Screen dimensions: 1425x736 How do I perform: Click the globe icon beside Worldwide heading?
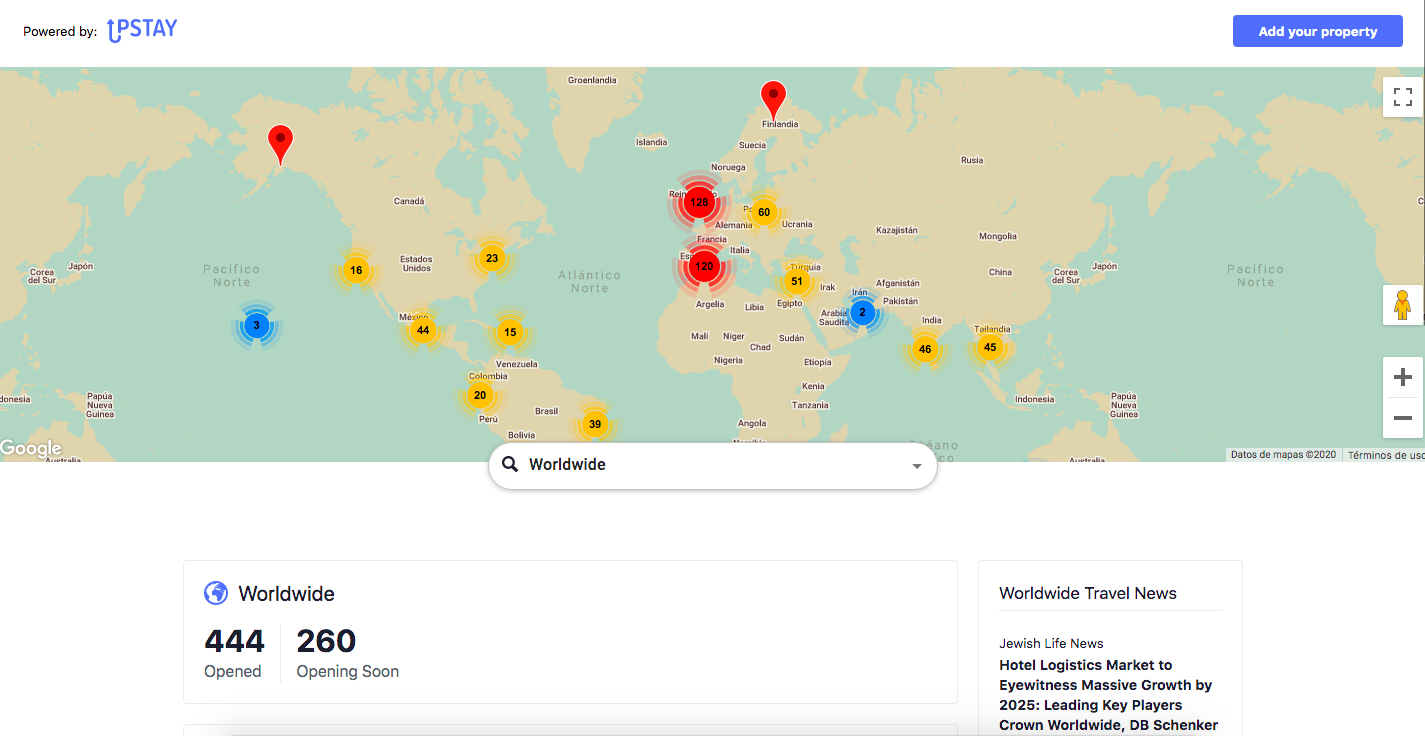pyautogui.click(x=216, y=593)
